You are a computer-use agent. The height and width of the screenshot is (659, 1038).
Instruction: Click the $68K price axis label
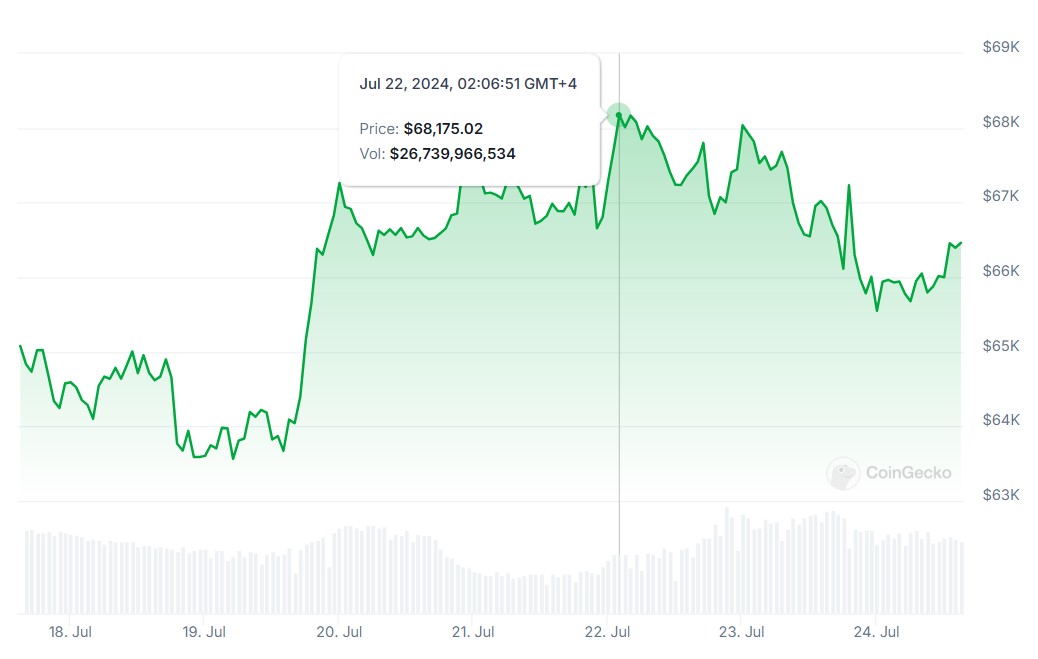[1001, 122]
